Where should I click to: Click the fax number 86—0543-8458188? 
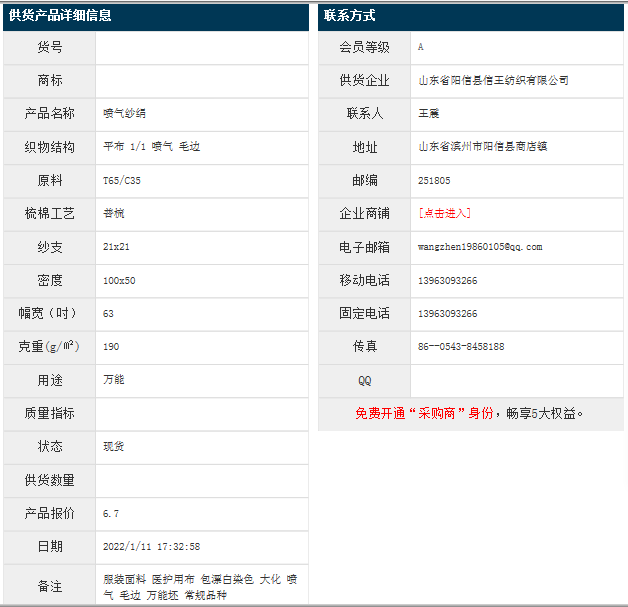pyautogui.click(x=460, y=347)
